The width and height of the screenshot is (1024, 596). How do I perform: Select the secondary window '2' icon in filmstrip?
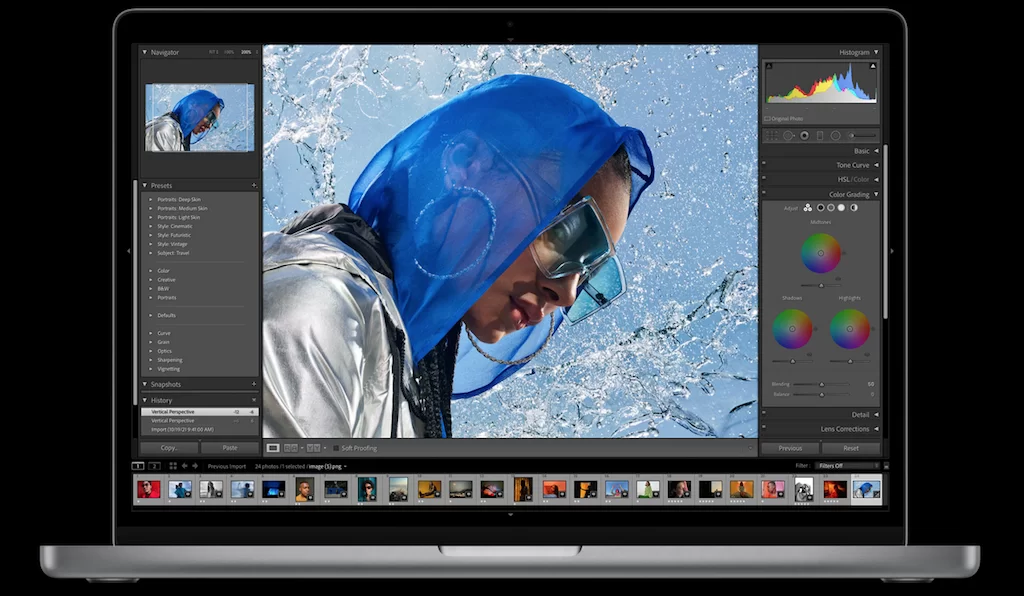154,466
